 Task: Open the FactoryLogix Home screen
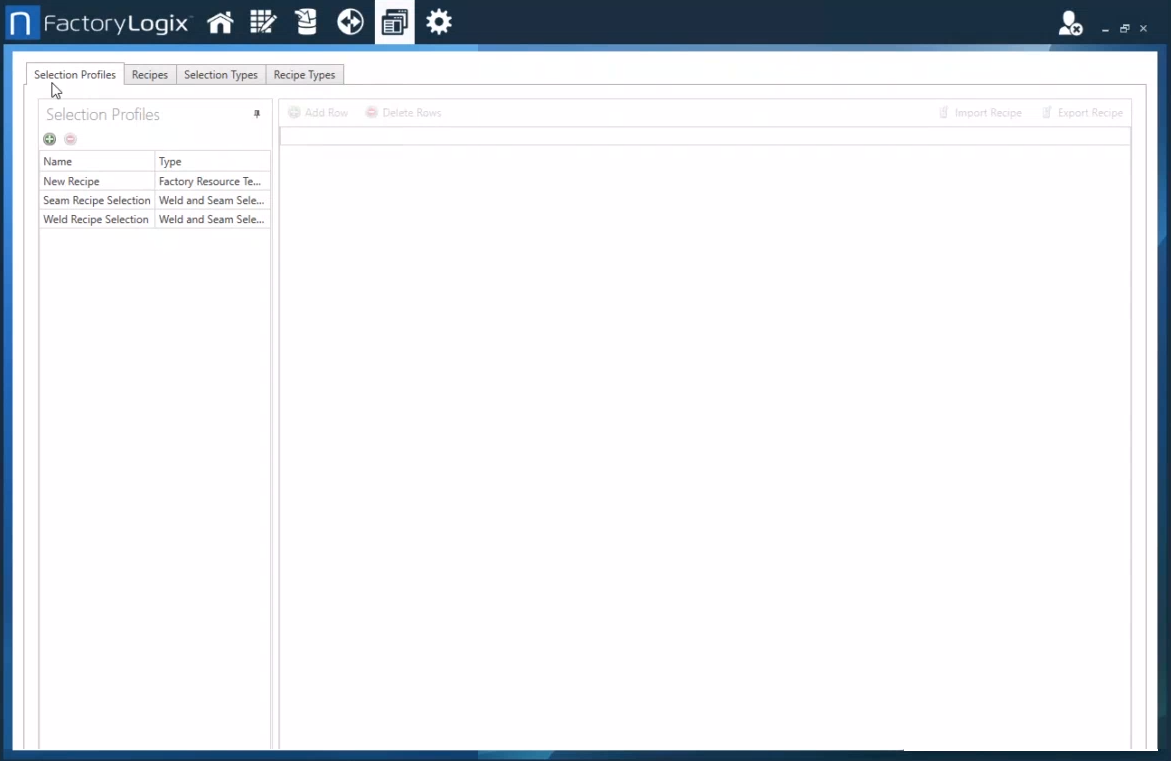[x=220, y=21]
